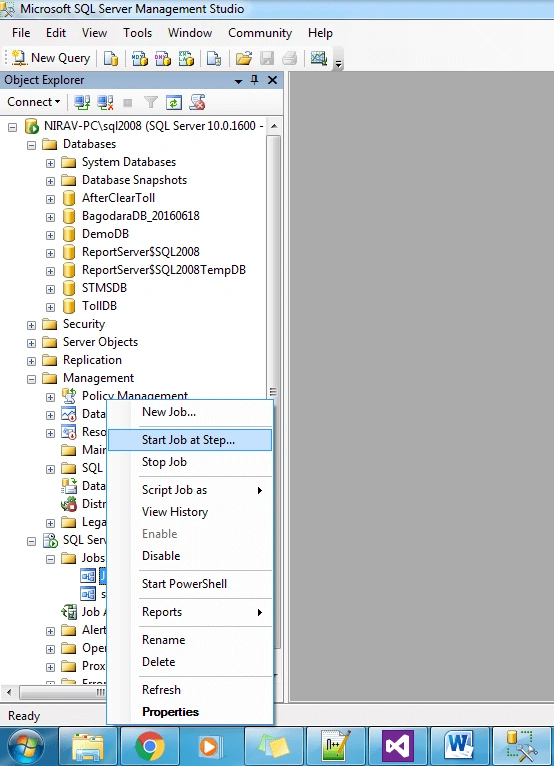Expand the Policy Management node
Screen dimensions: 554x766
tap(50, 397)
